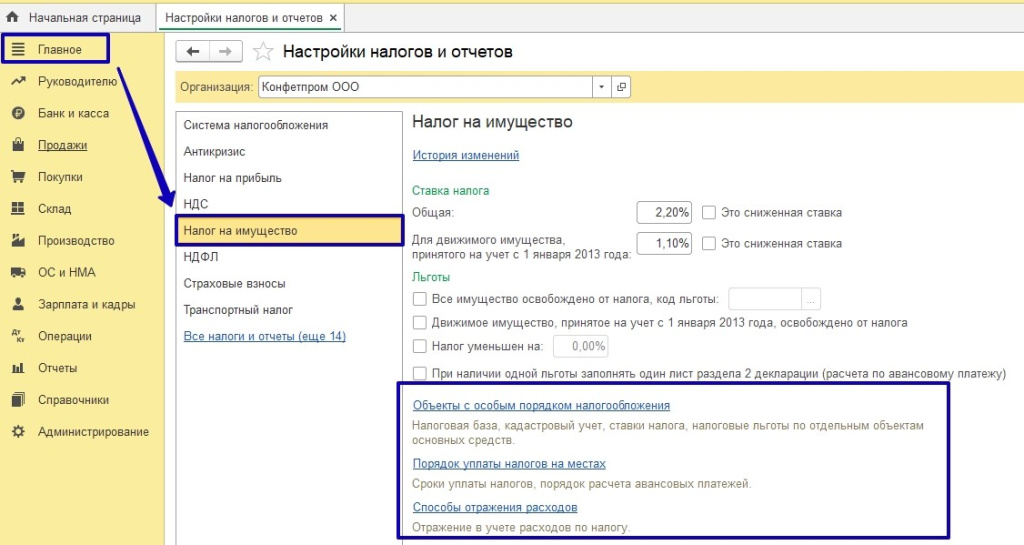Screen dimensions: 1024x545
Task: Click the back arrow navigation button
Action: (x=193, y=52)
